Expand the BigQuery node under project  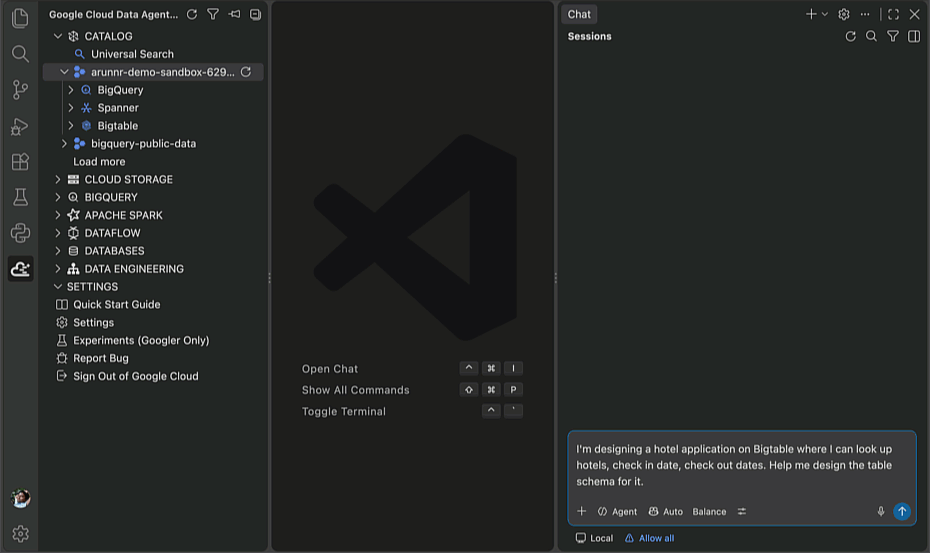(x=71, y=90)
